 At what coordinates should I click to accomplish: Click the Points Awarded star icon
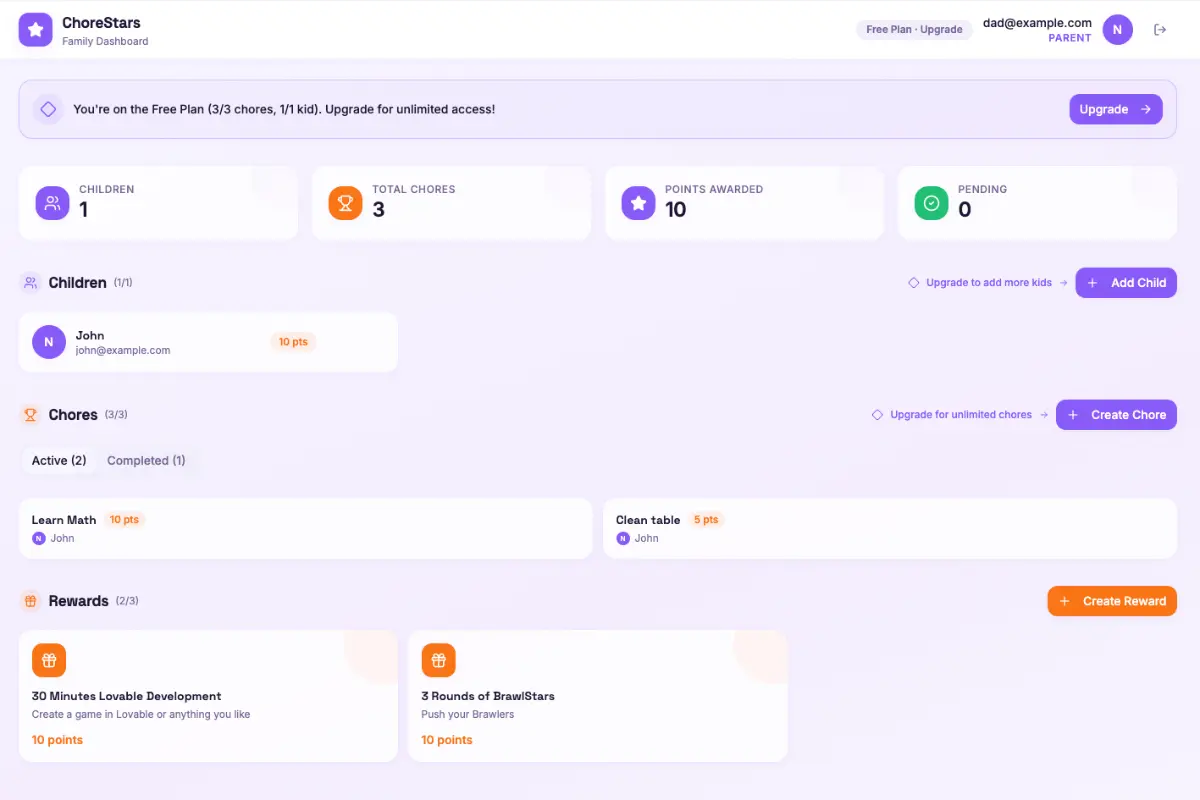(638, 203)
